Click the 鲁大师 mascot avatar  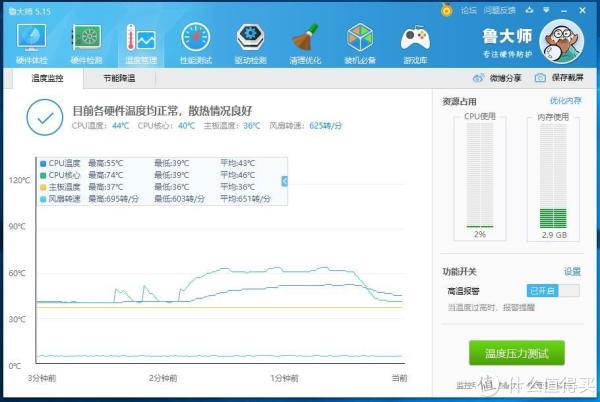click(561, 41)
